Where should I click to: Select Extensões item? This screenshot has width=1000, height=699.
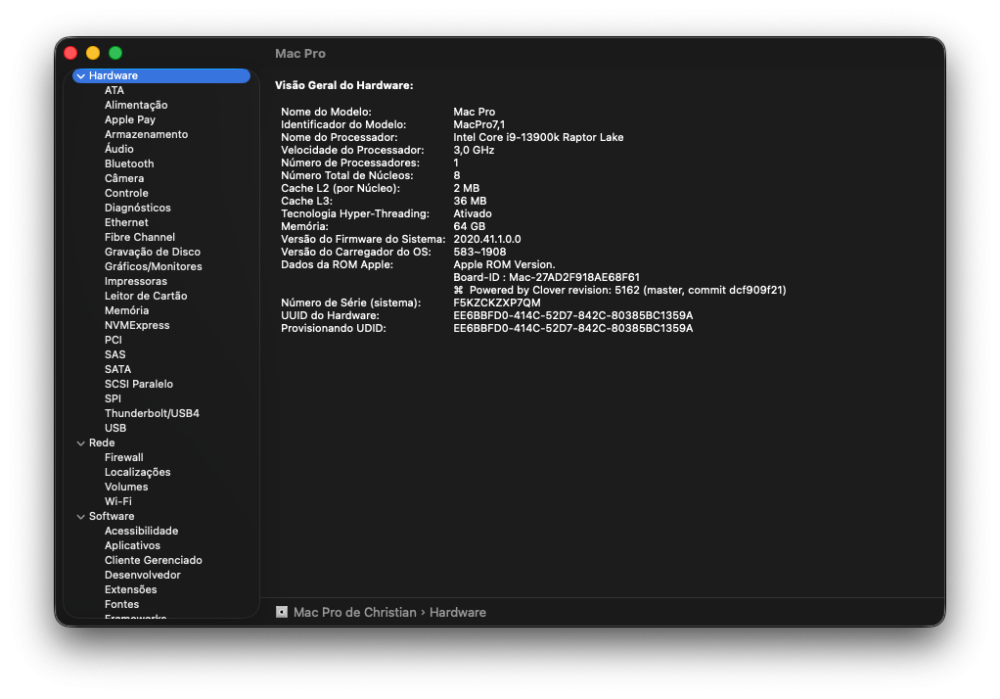(130, 589)
